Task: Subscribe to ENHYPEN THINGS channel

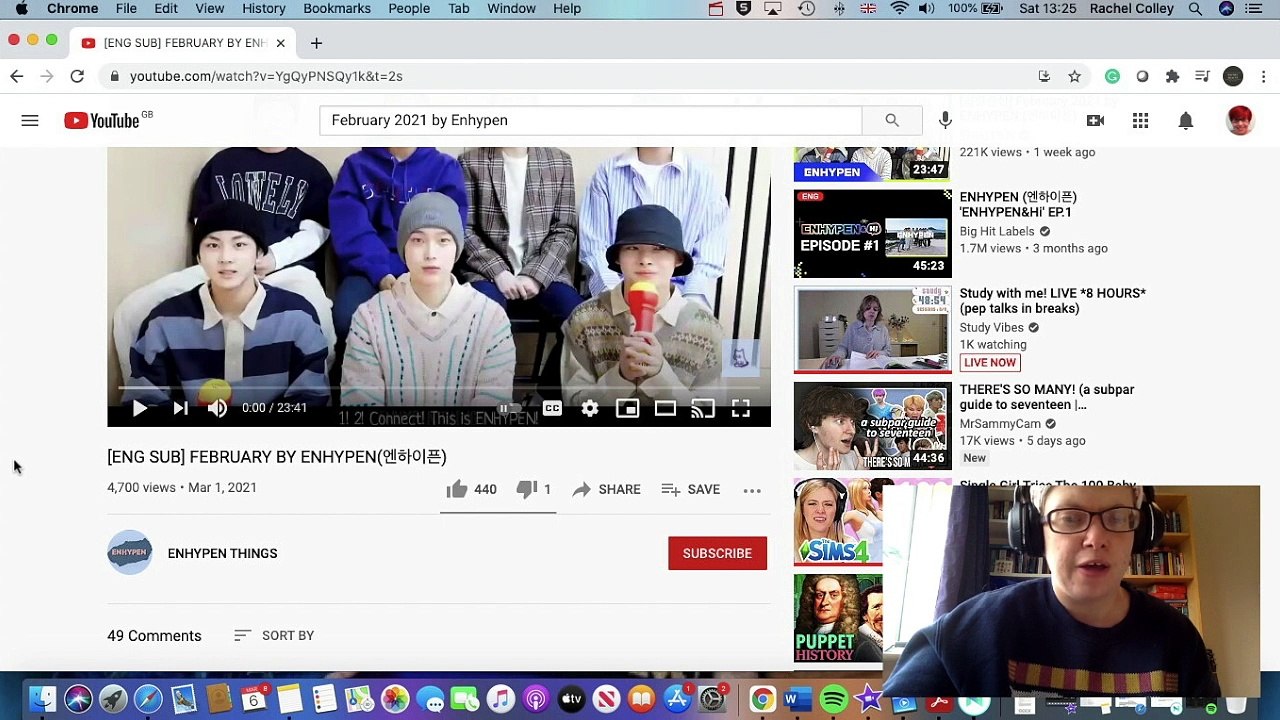Action: click(x=717, y=553)
